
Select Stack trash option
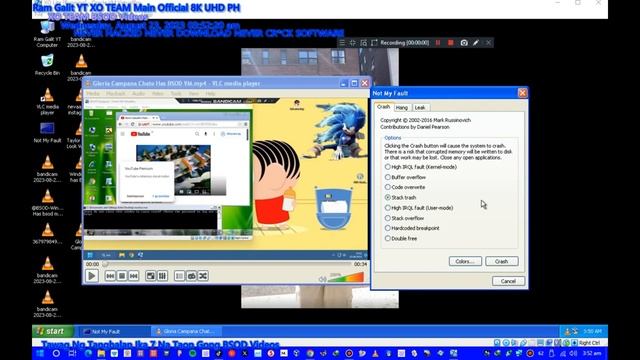click(400, 198)
